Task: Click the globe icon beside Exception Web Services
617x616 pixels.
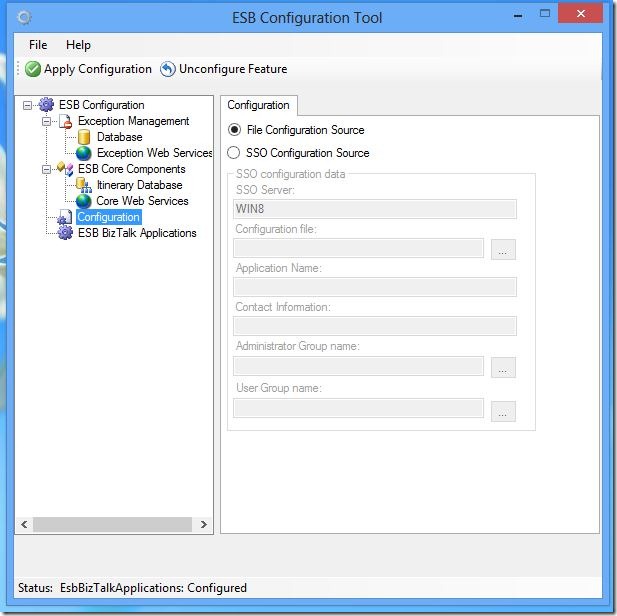Action: tap(83, 153)
